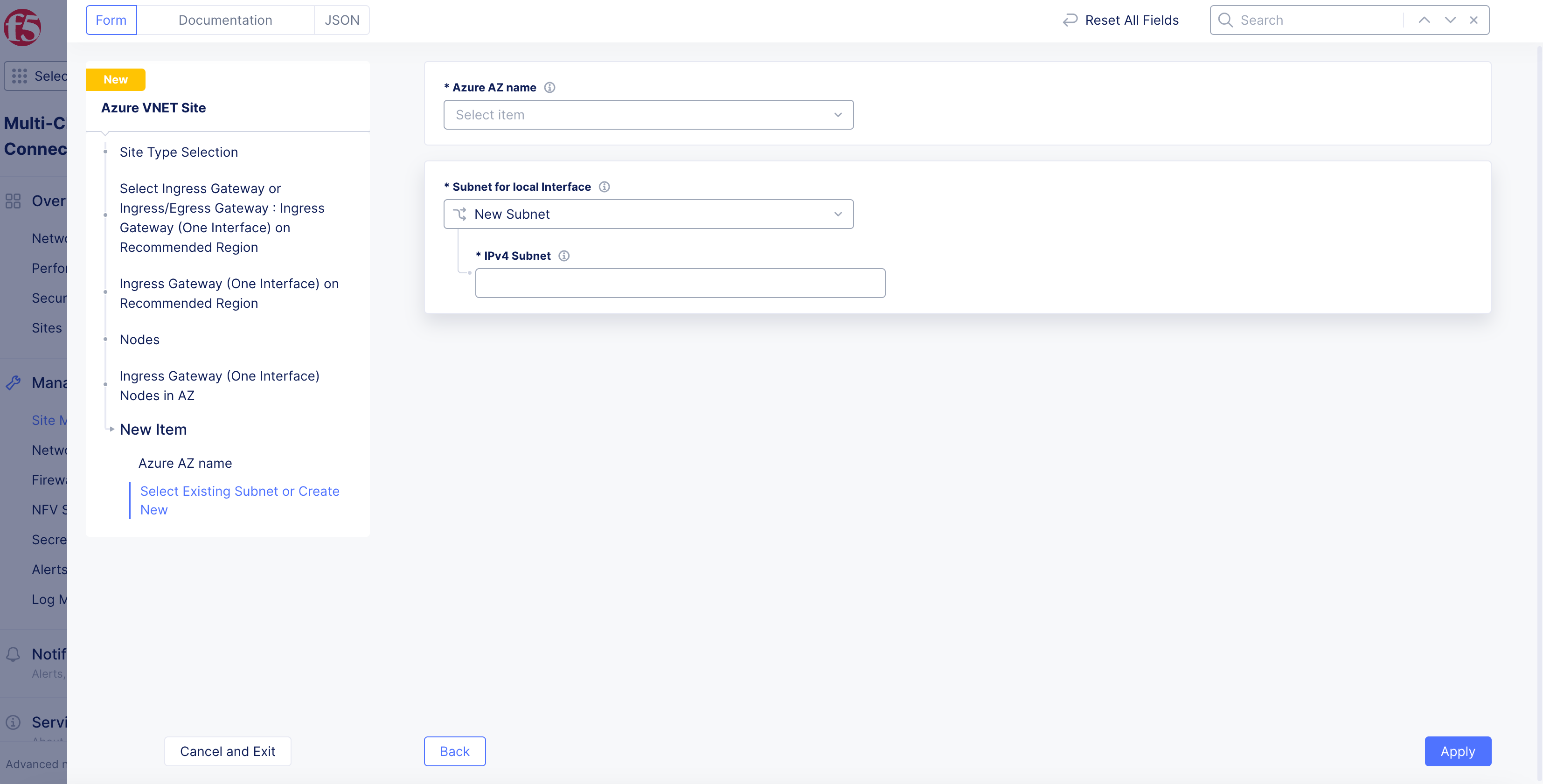
Task: Click inside the IPv4 Subnet input field
Action: [x=680, y=282]
